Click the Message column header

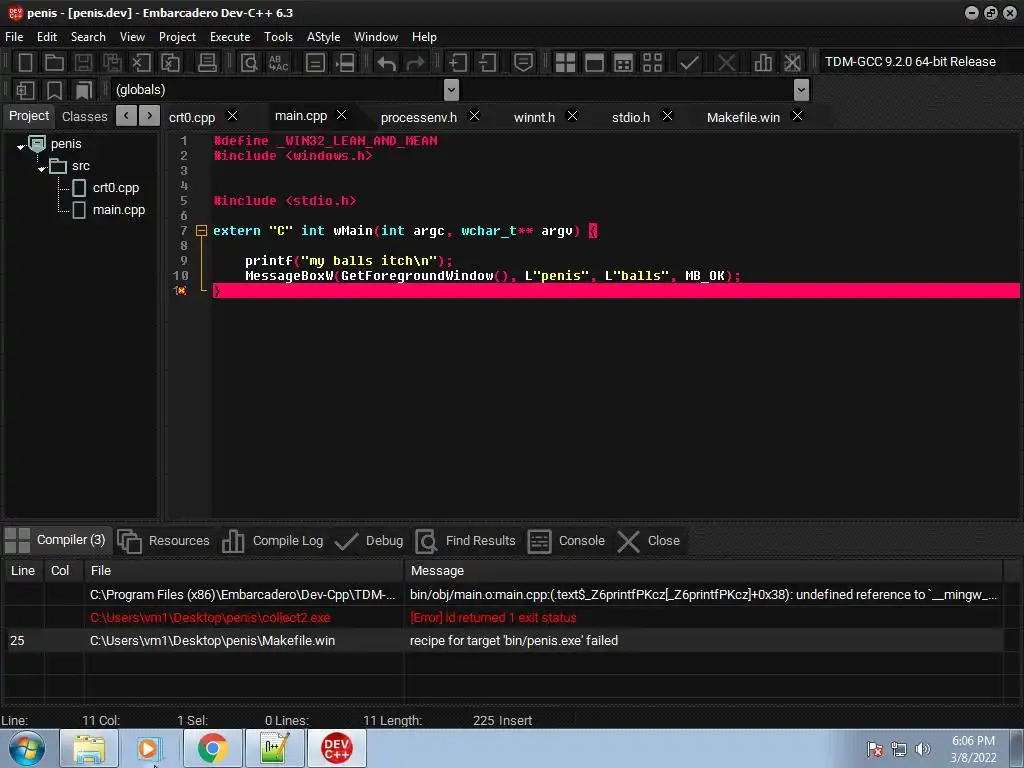click(703, 571)
